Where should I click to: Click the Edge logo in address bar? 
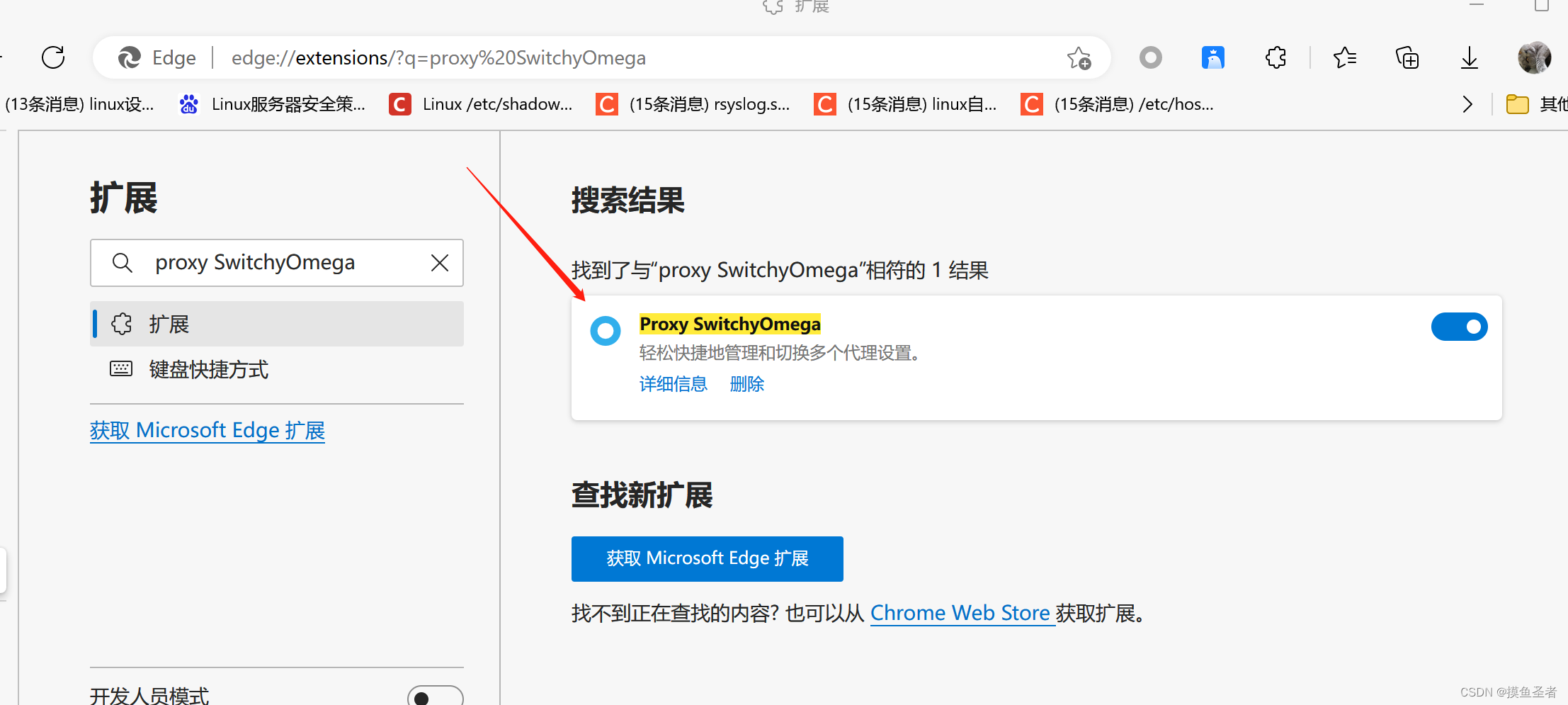coord(129,57)
